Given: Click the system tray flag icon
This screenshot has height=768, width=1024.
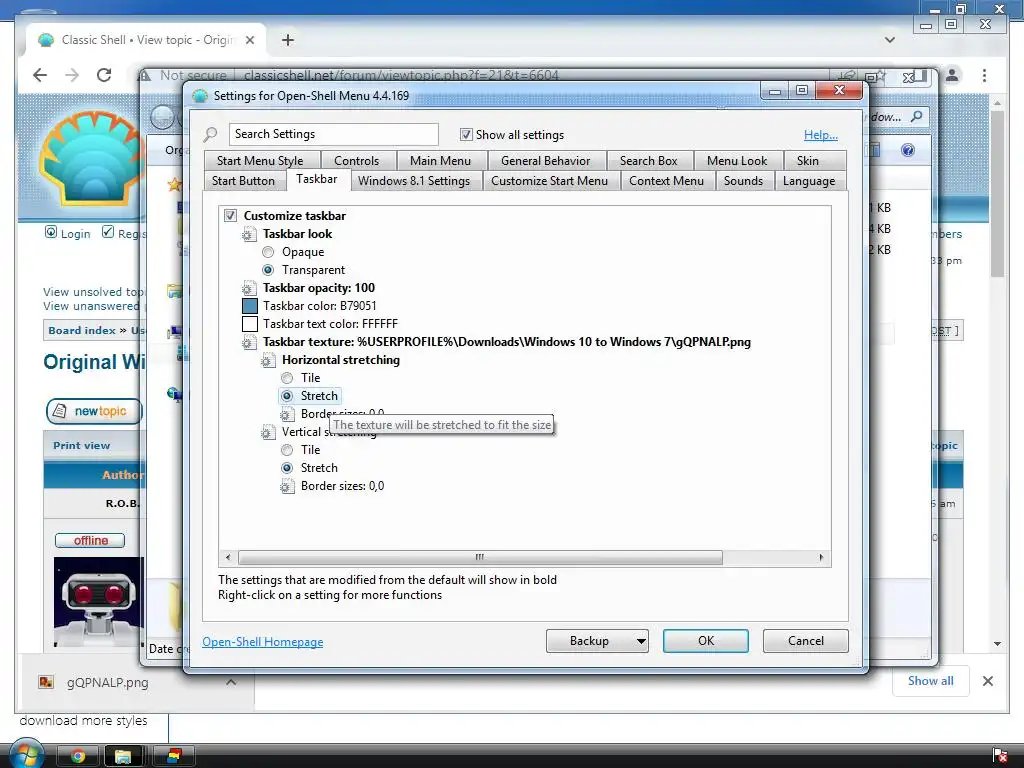Looking at the screenshot, I should (999, 755).
